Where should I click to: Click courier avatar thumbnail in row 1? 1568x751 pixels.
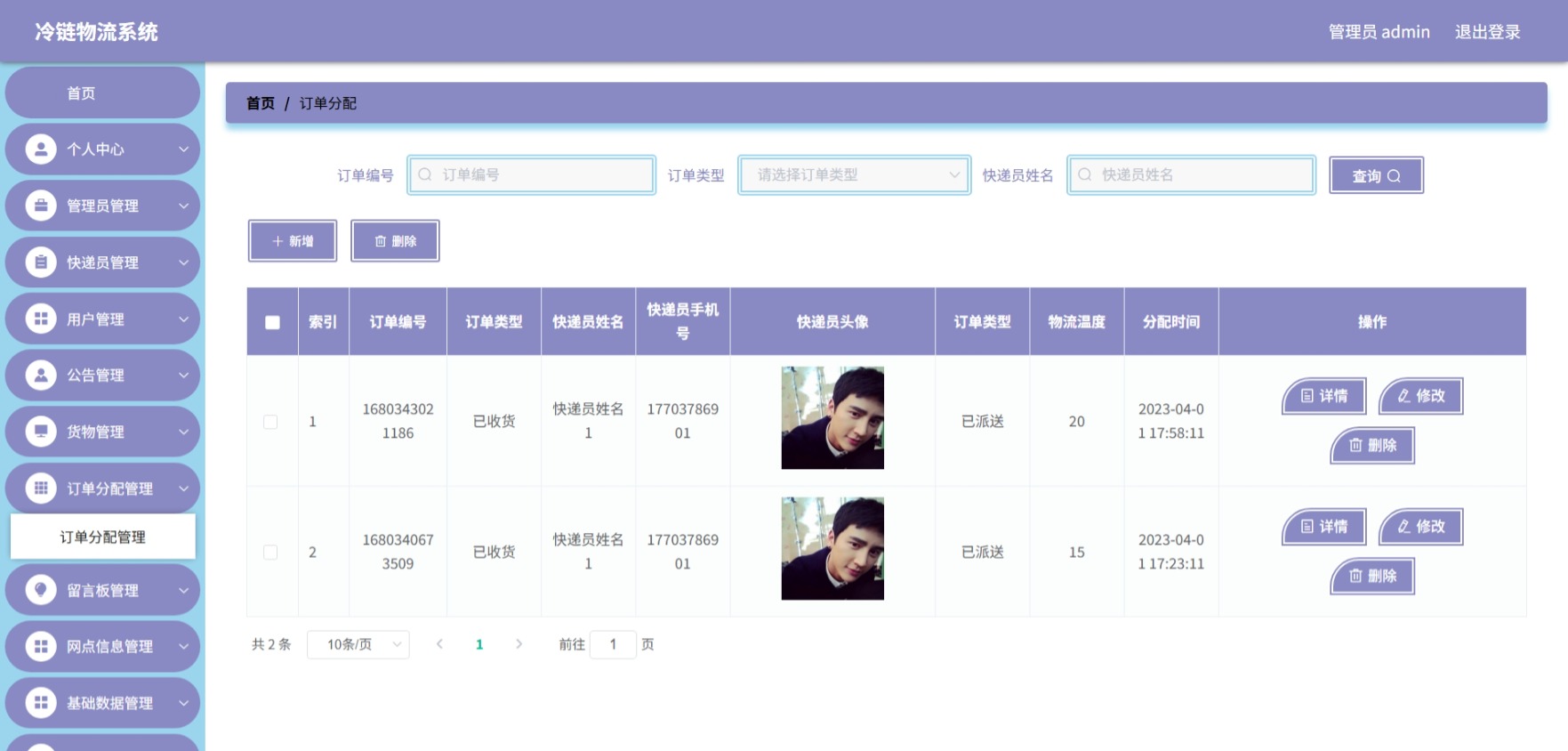pyautogui.click(x=832, y=418)
